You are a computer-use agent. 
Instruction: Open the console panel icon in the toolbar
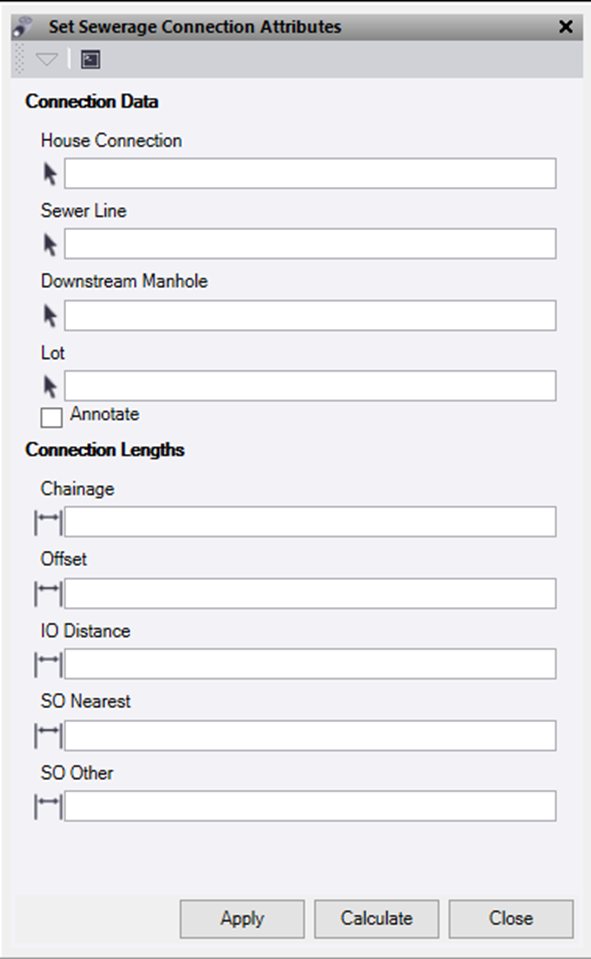coord(91,59)
